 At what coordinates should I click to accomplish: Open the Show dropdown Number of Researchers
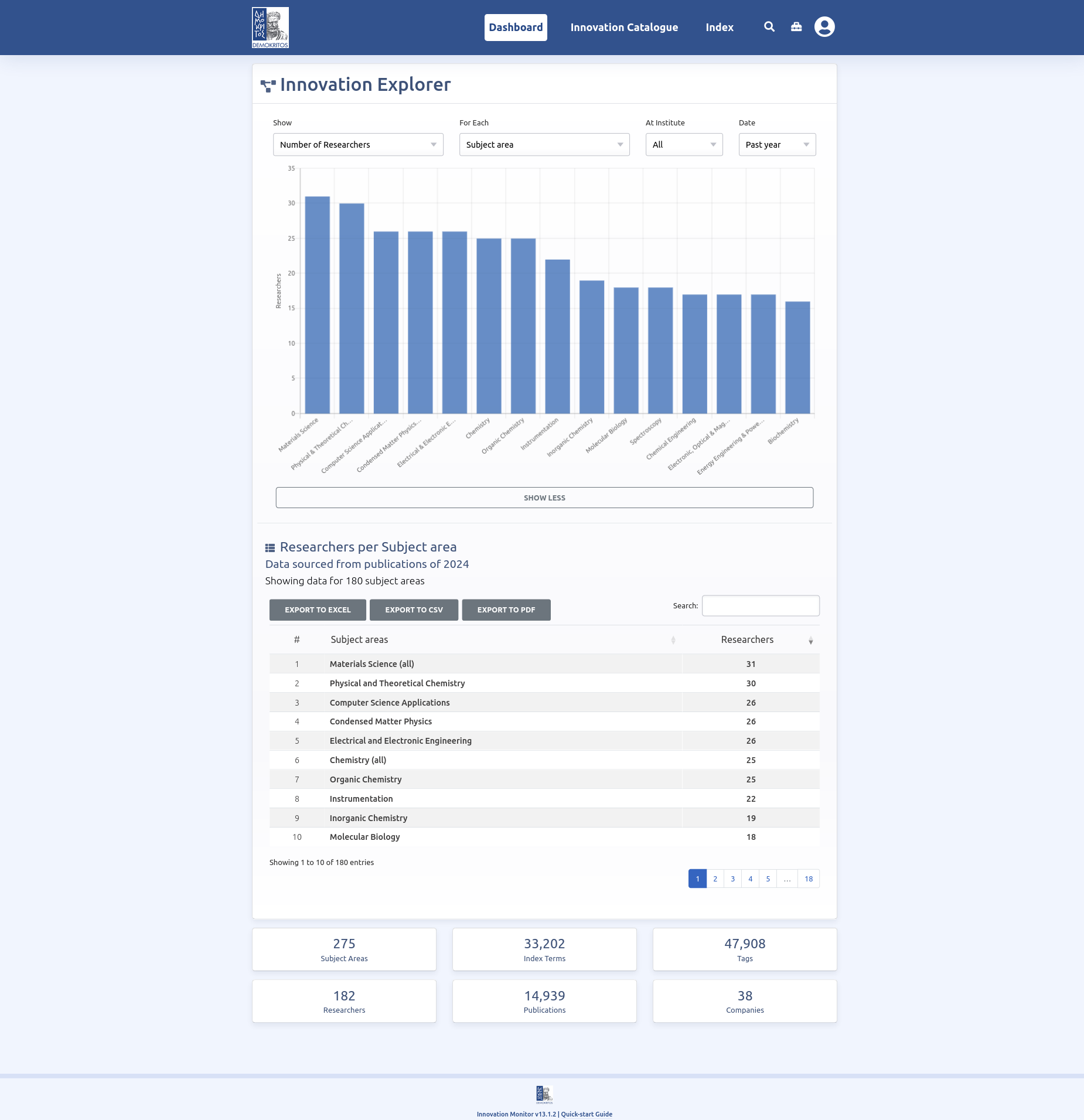pos(358,145)
